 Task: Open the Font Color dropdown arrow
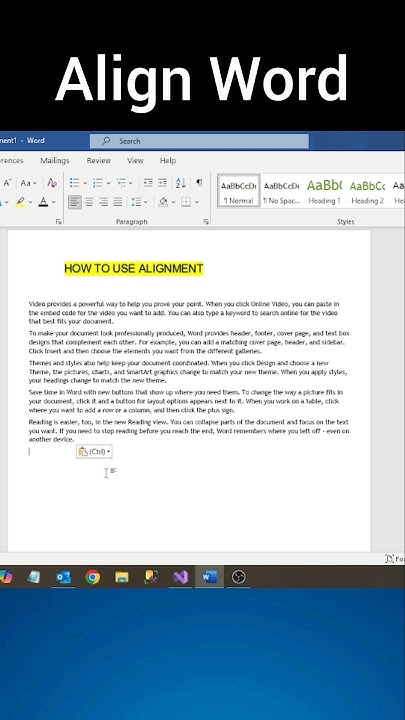[54, 202]
